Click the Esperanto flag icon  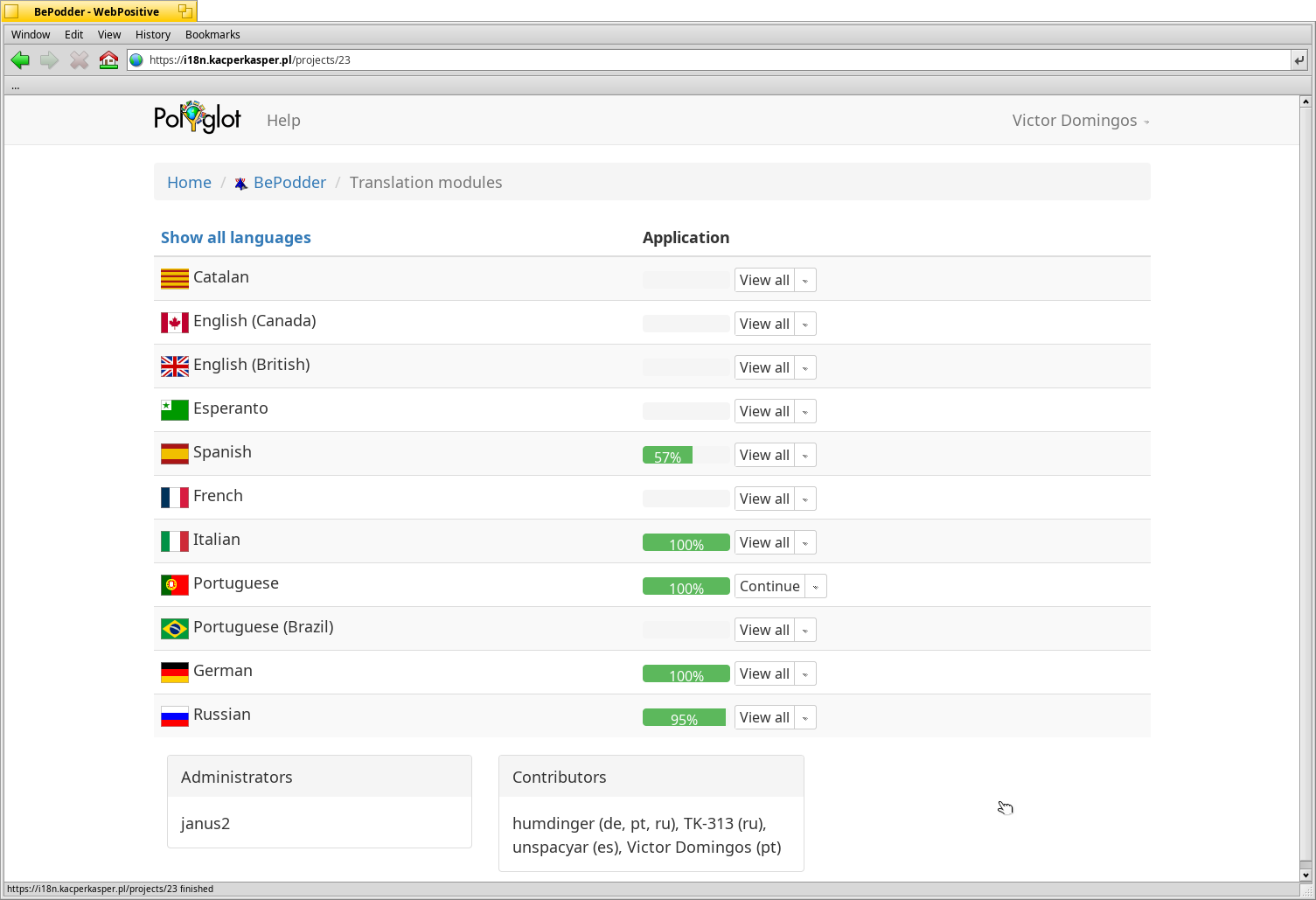point(175,410)
